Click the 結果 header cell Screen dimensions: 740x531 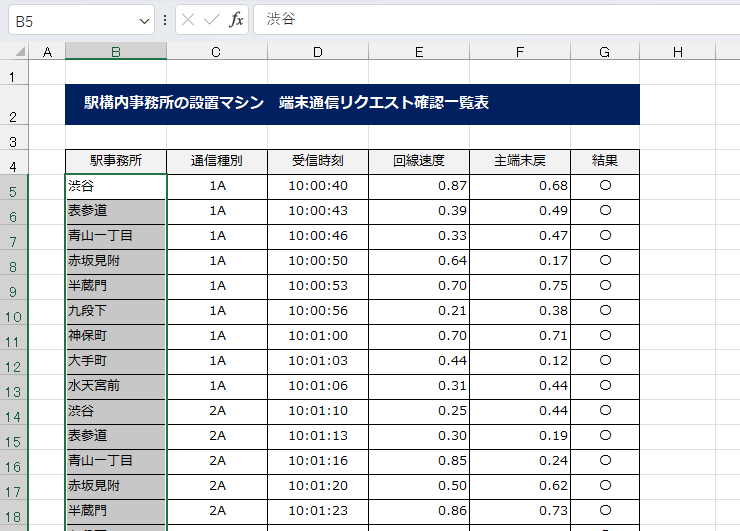604,161
